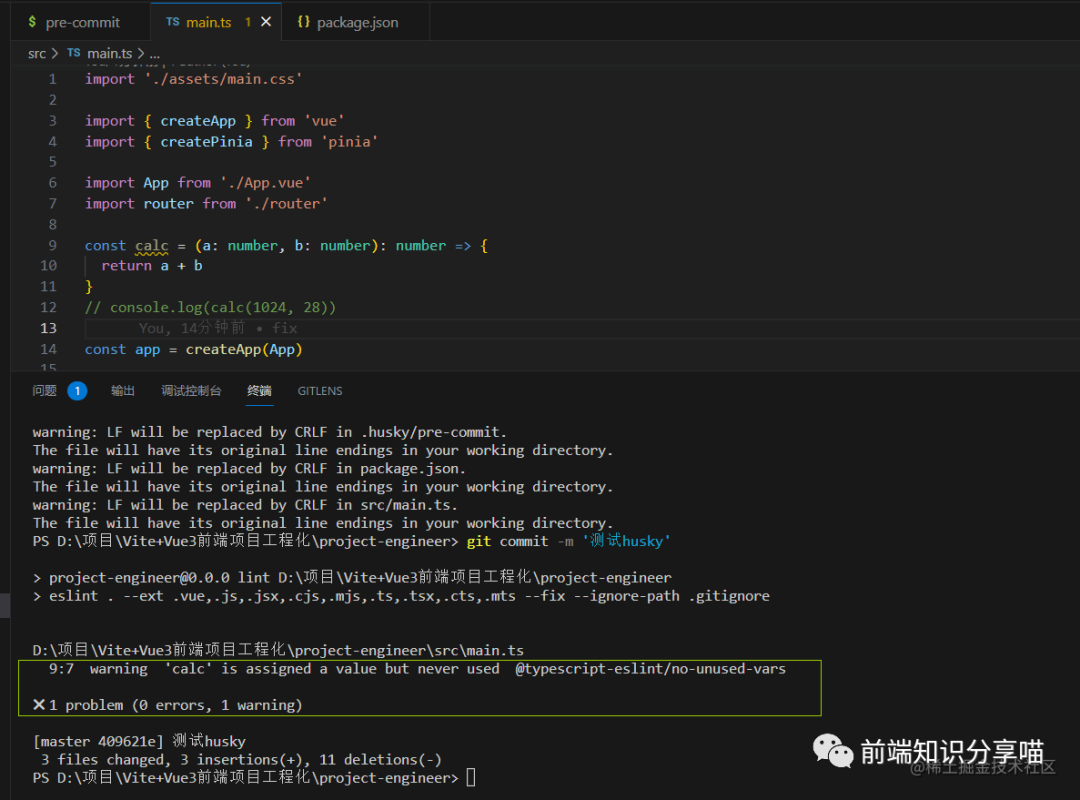Open the 调试控制台 debug console tab
The image size is (1080, 800).
(191, 391)
